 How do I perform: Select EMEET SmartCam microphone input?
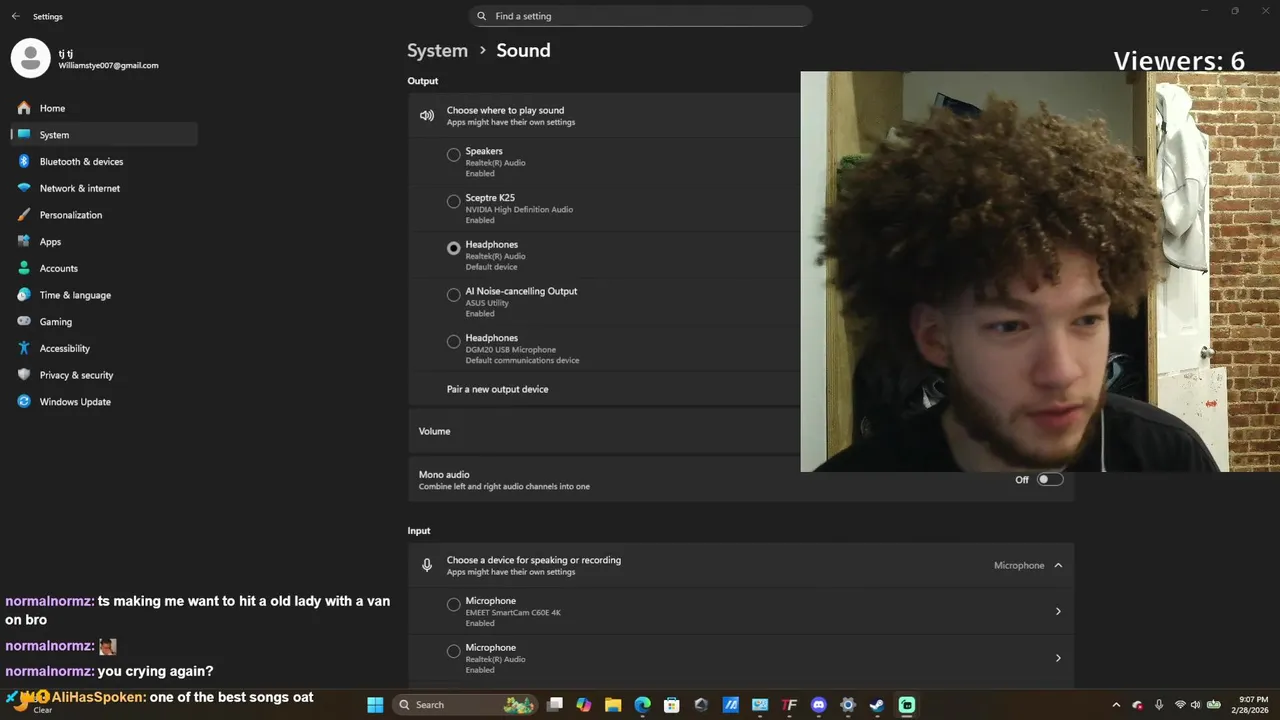tap(453, 605)
